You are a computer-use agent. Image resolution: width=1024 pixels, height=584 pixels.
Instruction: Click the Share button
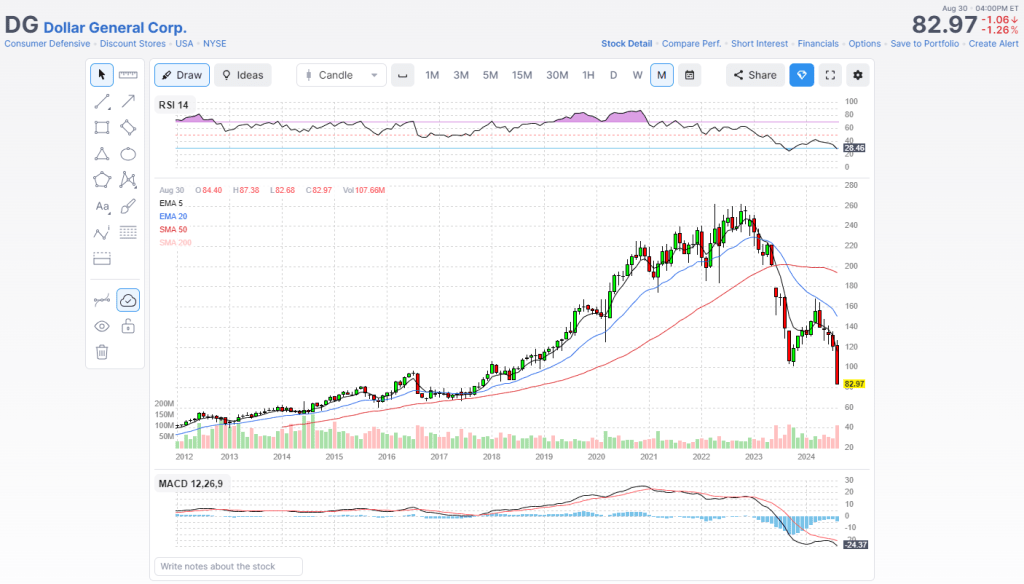pyautogui.click(x=754, y=75)
